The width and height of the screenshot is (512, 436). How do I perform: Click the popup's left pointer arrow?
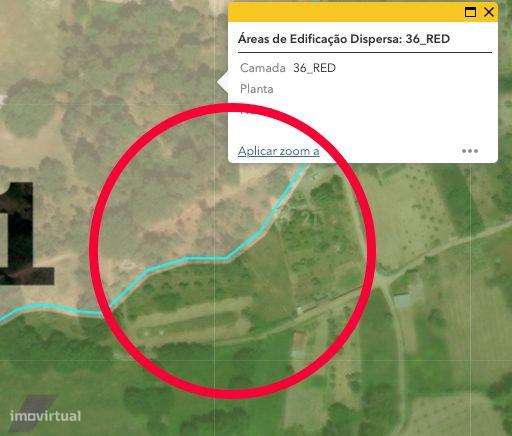click(x=223, y=82)
